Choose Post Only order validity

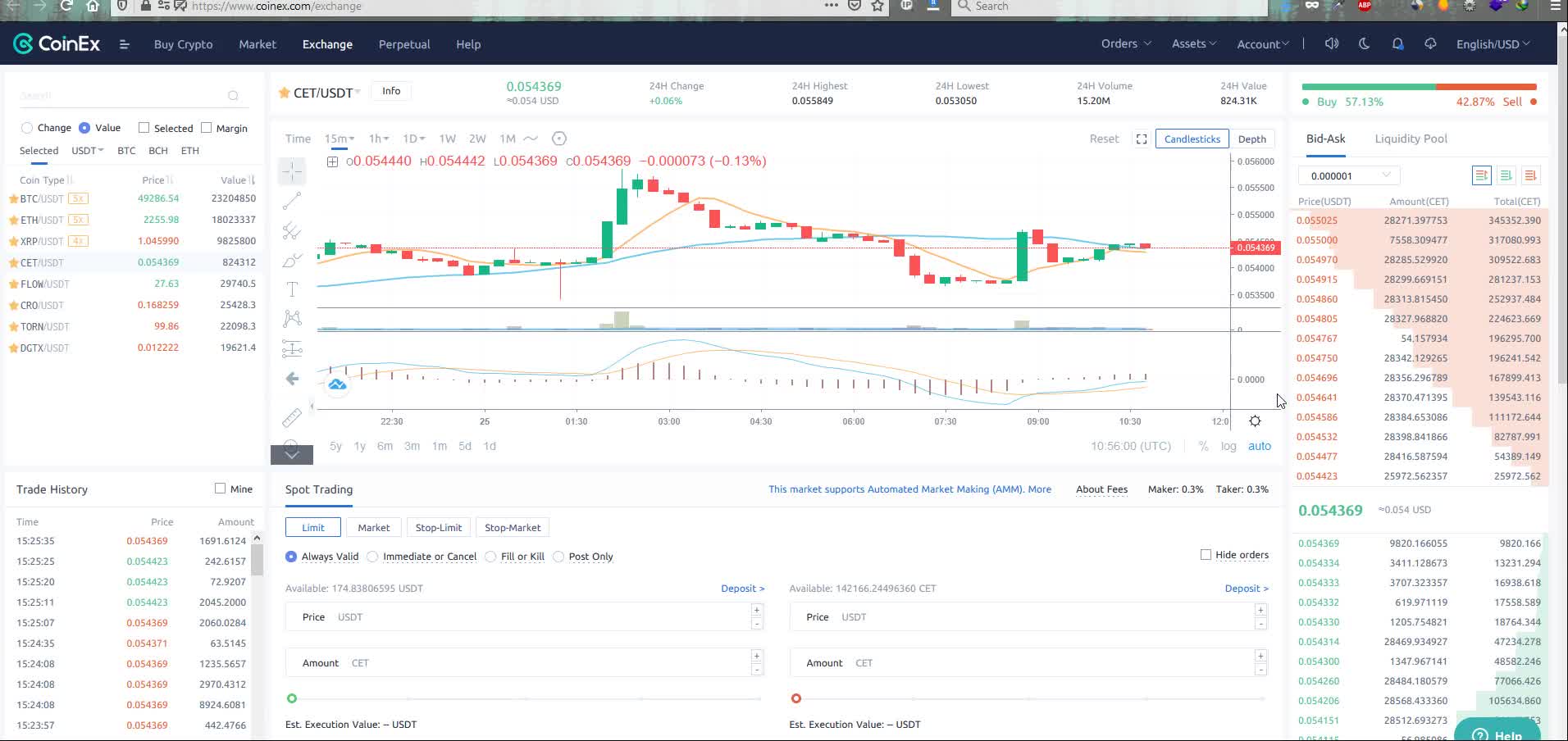[x=558, y=557]
